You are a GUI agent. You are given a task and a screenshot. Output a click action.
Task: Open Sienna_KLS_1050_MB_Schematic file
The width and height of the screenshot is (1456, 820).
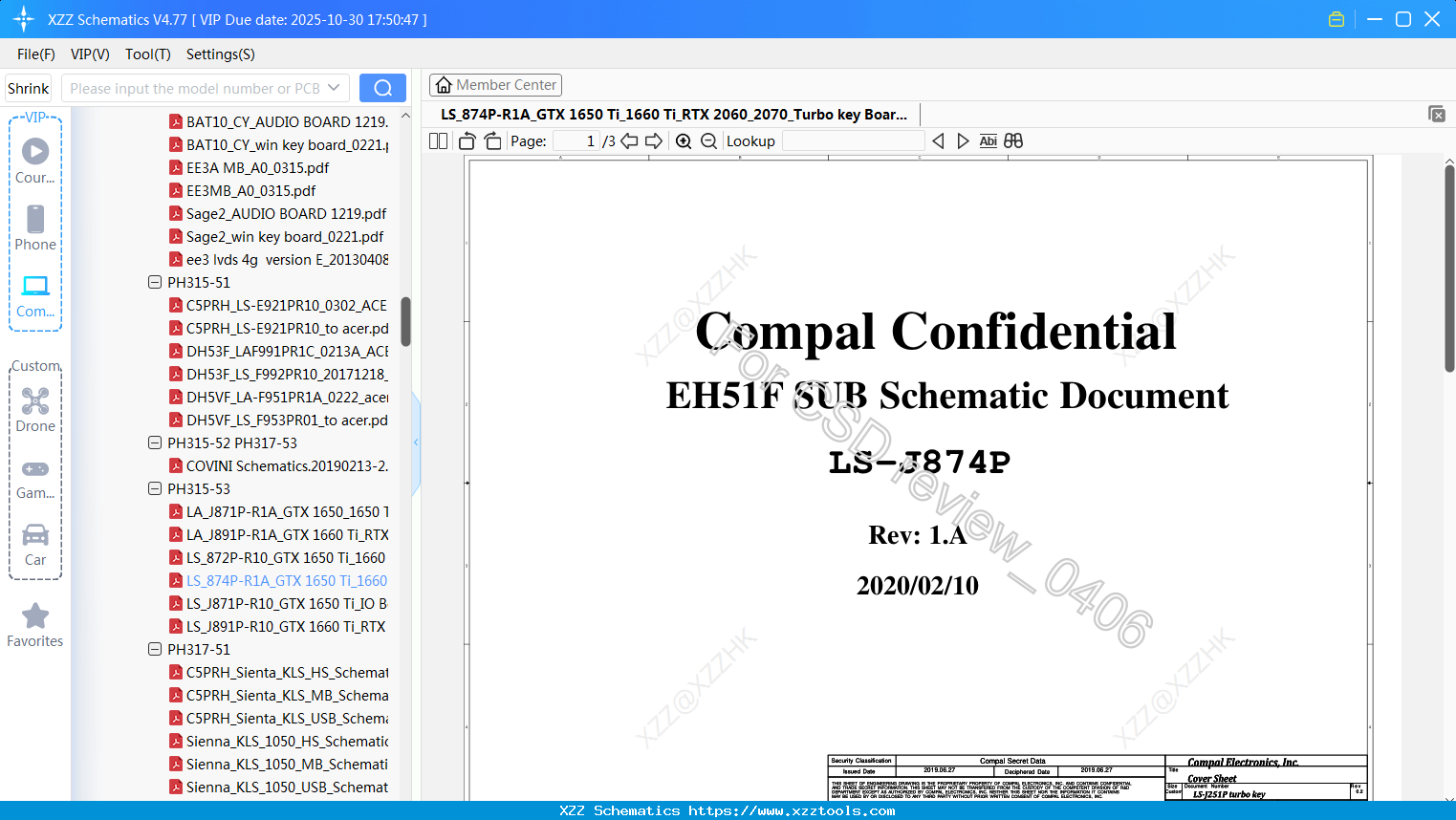click(279, 765)
